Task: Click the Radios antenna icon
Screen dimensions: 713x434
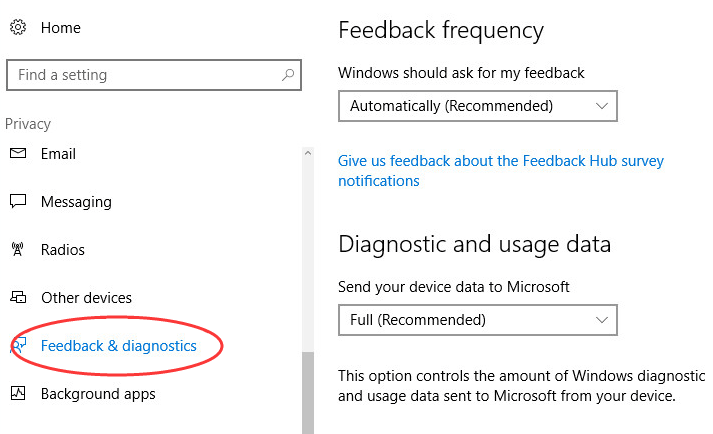Action: [x=18, y=249]
